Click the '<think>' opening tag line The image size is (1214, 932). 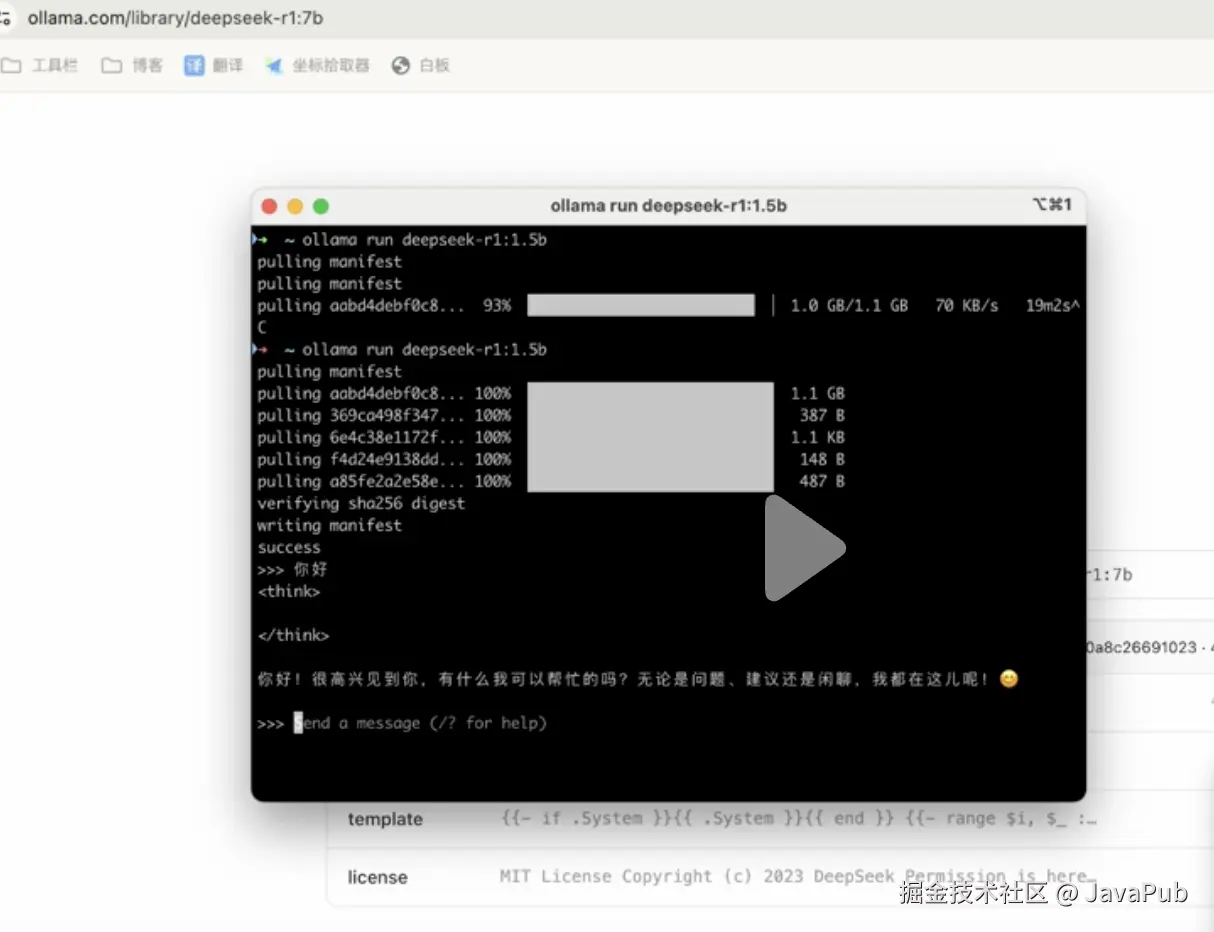(x=289, y=592)
